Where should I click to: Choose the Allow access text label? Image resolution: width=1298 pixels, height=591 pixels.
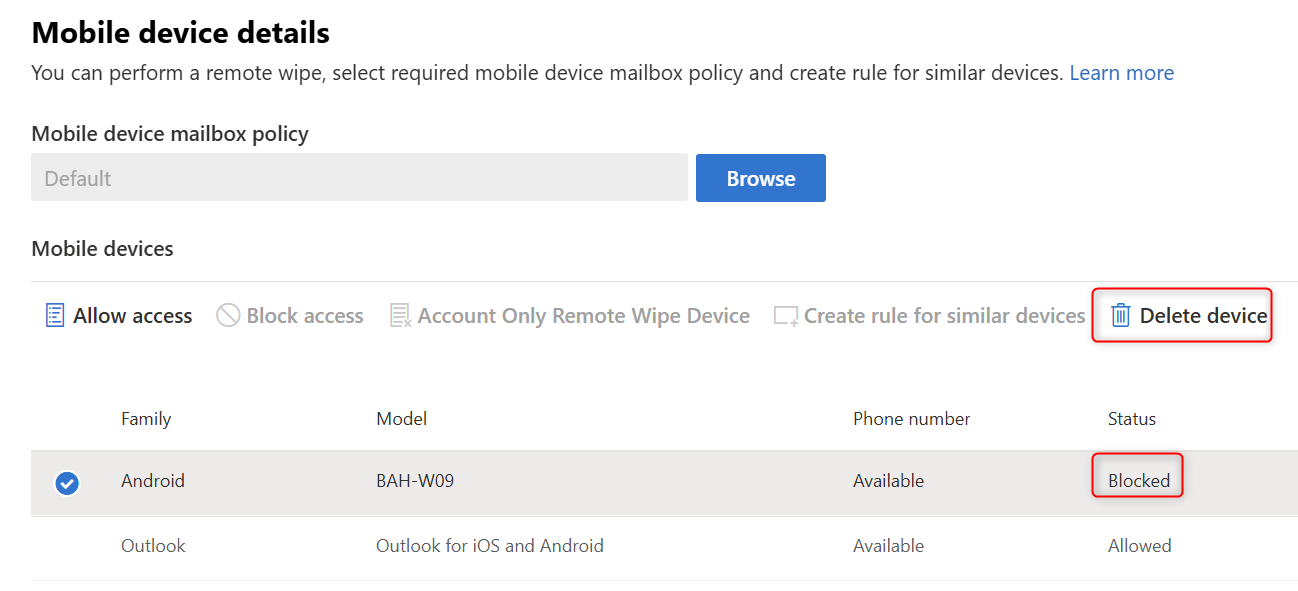pos(132,316)
